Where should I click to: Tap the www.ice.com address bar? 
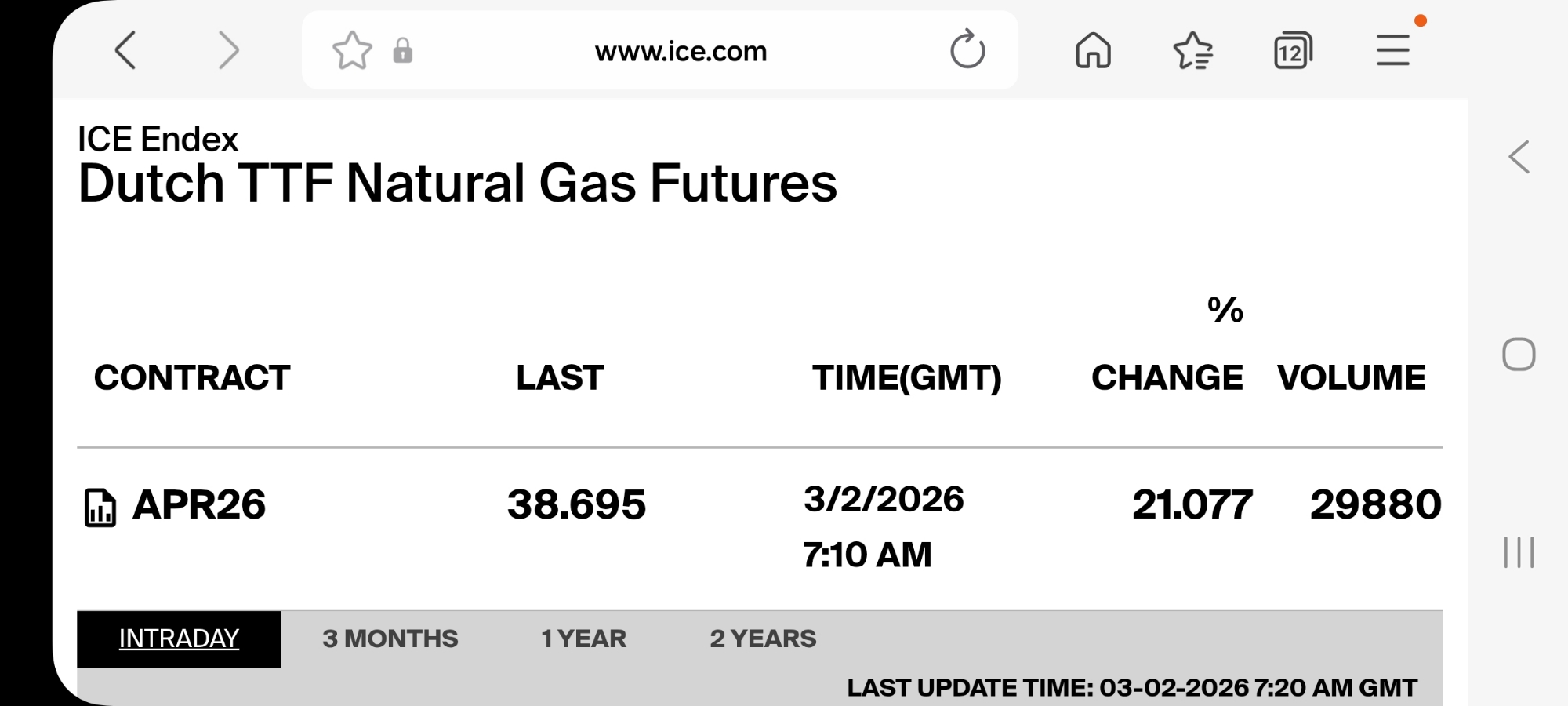click(681, 51)
